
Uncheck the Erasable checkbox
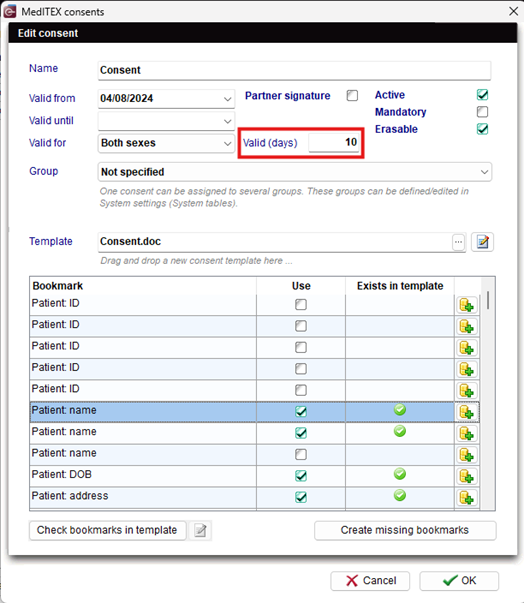[482, 129]
